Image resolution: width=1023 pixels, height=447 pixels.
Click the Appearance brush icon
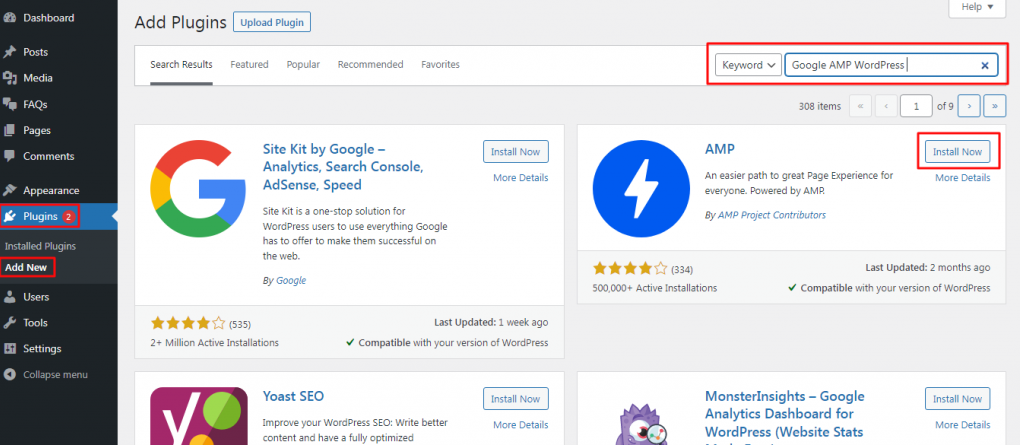[10, 191]
